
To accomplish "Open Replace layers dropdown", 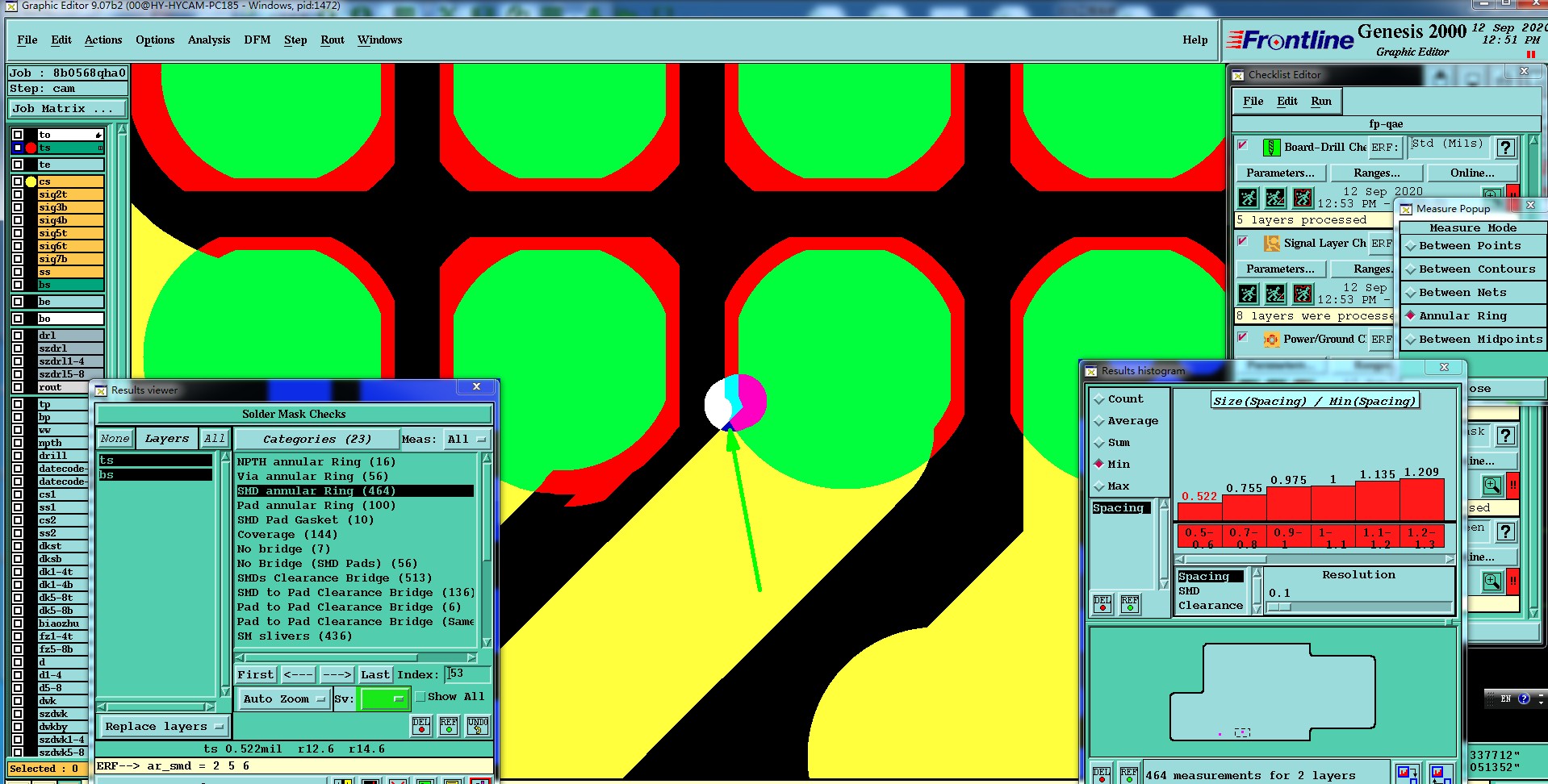I will click(163, 727).
